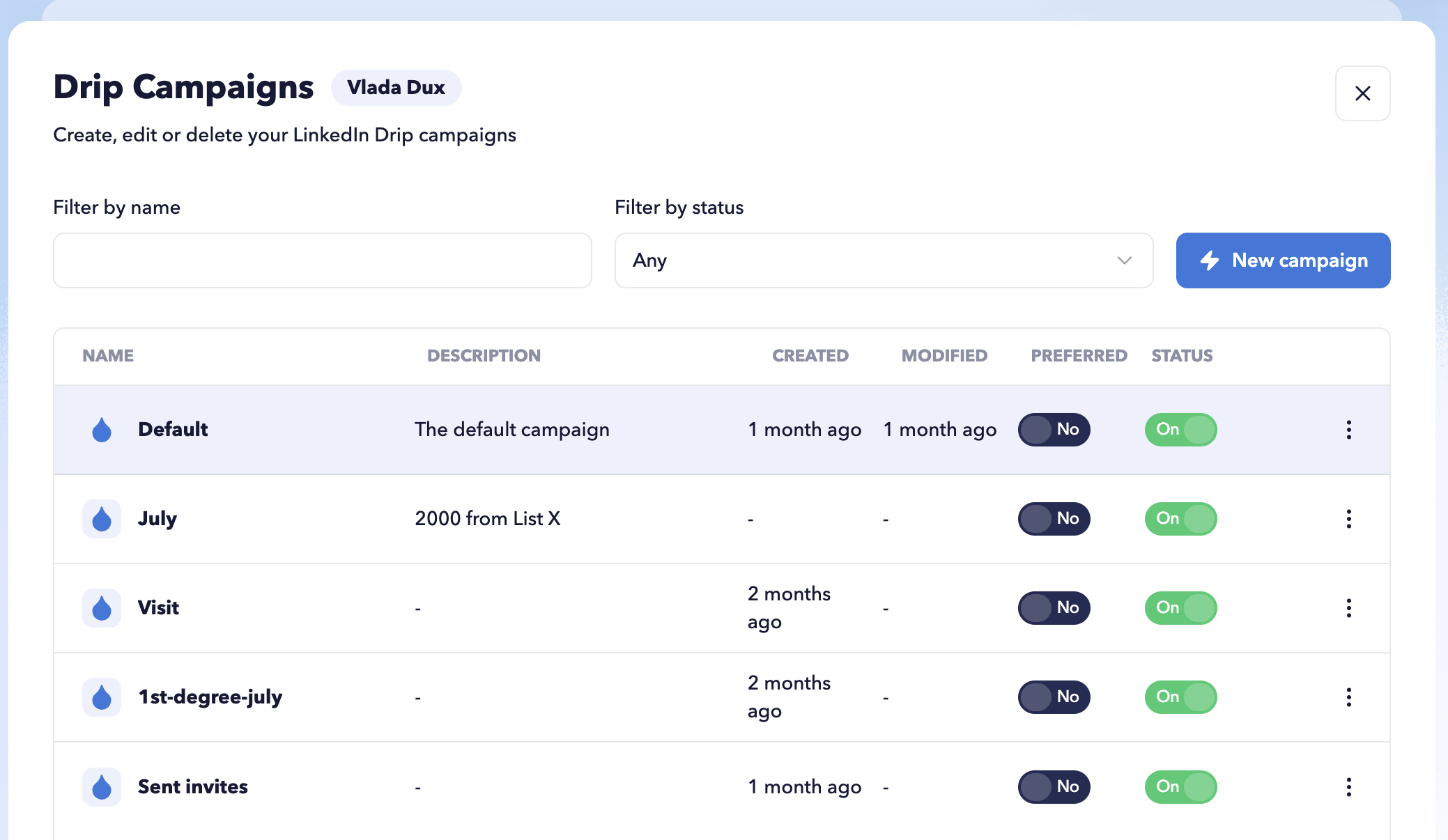This screenshot has width=1448, height=840.
Task: Open the three-dot menu for 1st-degree-july campaign
Action: [1349, 697]
